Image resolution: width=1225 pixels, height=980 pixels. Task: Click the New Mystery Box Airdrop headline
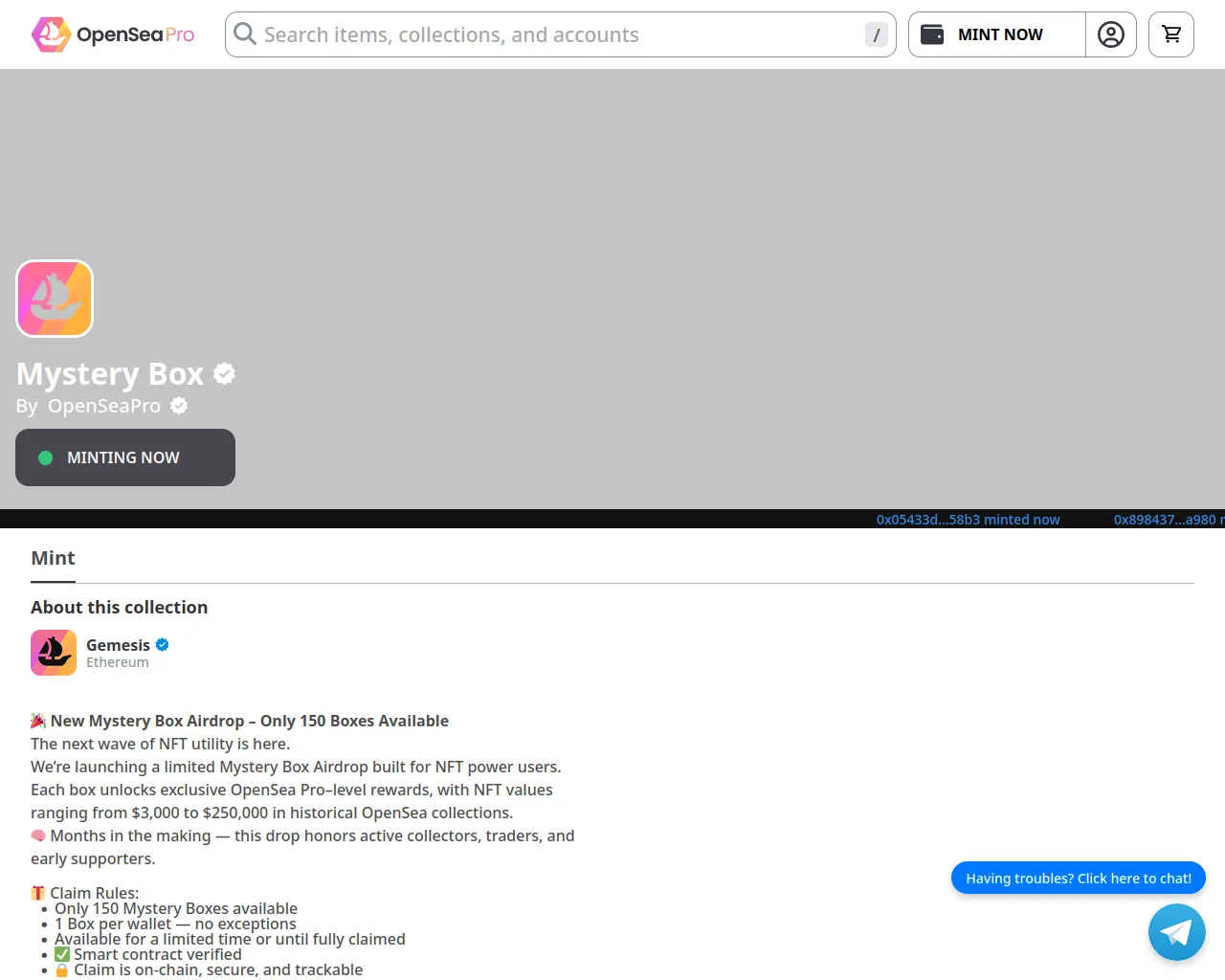tap(250, 721)
